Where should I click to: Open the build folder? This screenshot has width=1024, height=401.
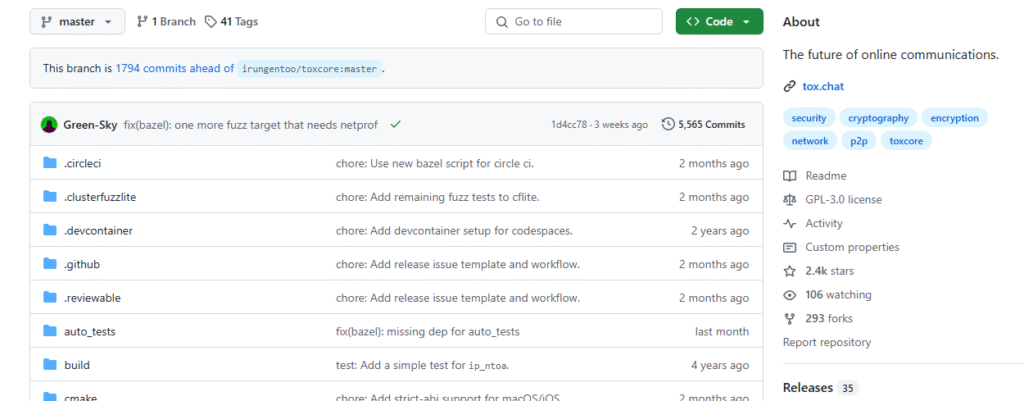tap(77, 365)
